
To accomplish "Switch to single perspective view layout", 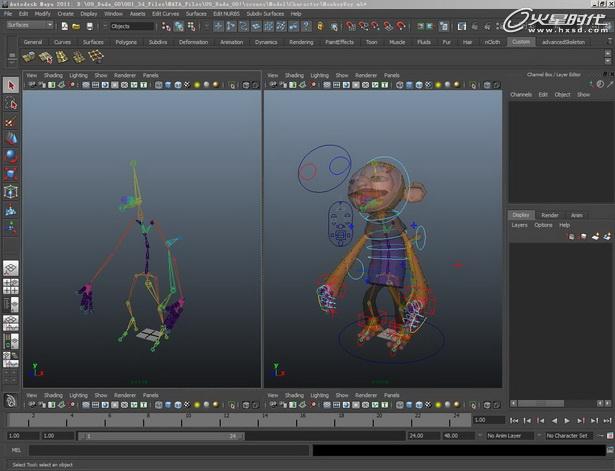I will point(11,269).
